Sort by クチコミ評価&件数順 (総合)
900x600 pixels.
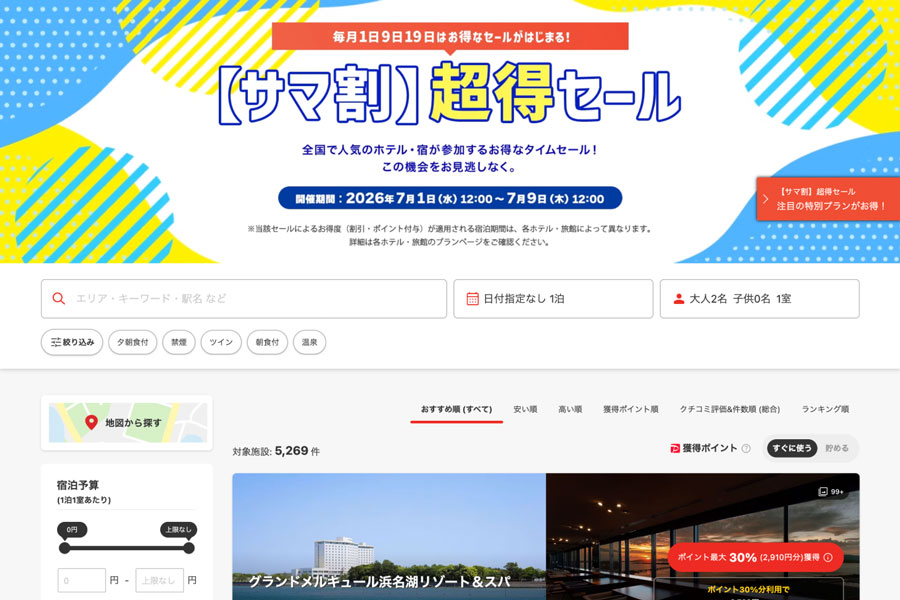tap(730, 409)
